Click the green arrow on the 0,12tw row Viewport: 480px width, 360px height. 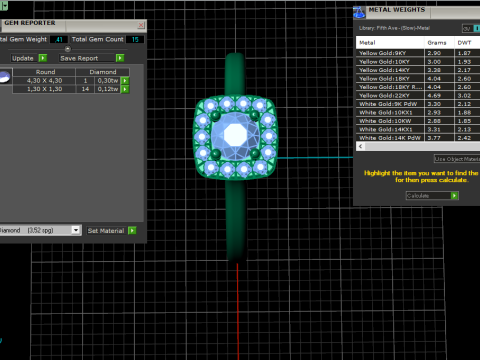click(125, 89)
